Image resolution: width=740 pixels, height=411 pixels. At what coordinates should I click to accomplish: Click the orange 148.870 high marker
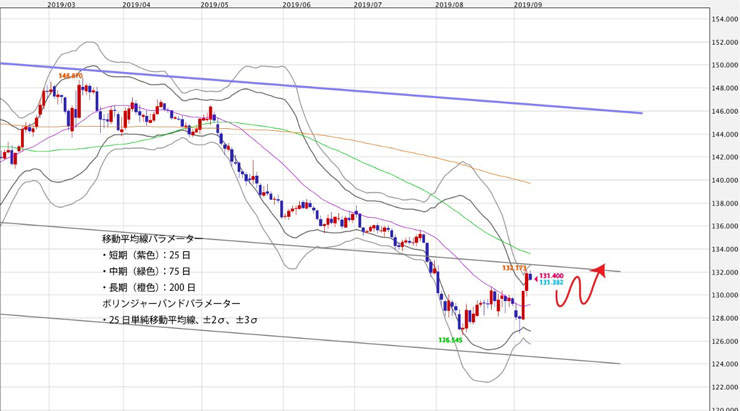tap(70, 75)
